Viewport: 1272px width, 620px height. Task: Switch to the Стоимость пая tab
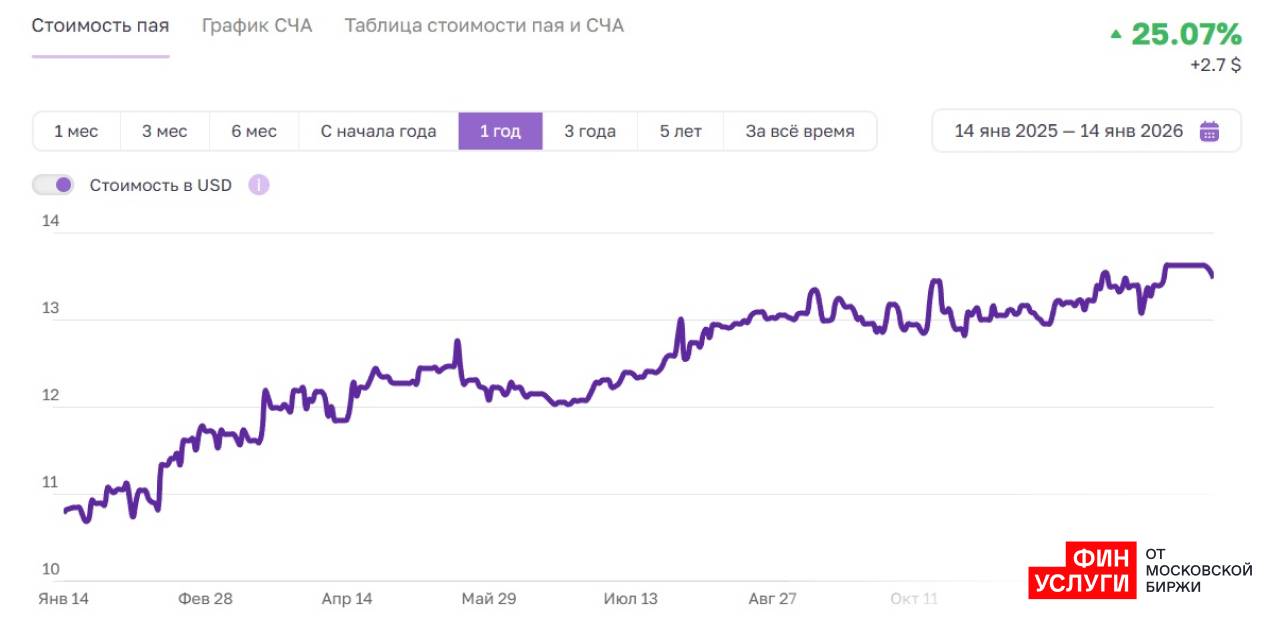pos(100,26)
